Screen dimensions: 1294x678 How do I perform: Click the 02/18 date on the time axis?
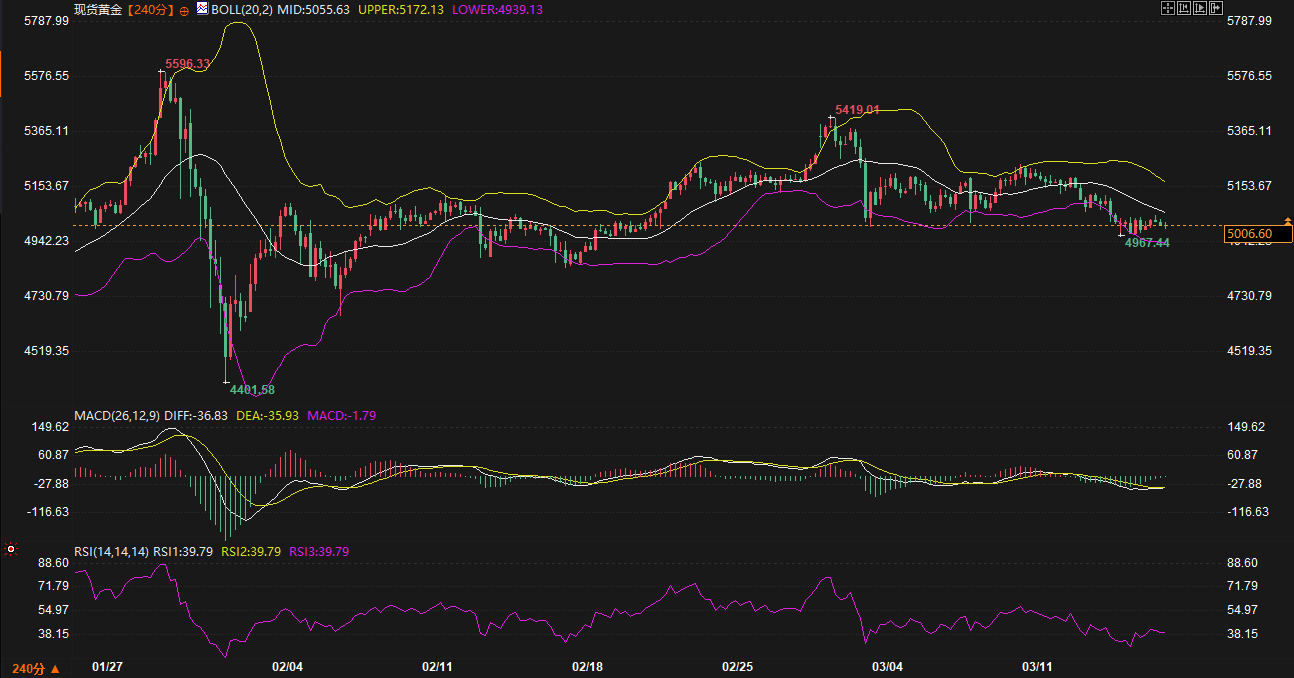click(x=587, y=666)
